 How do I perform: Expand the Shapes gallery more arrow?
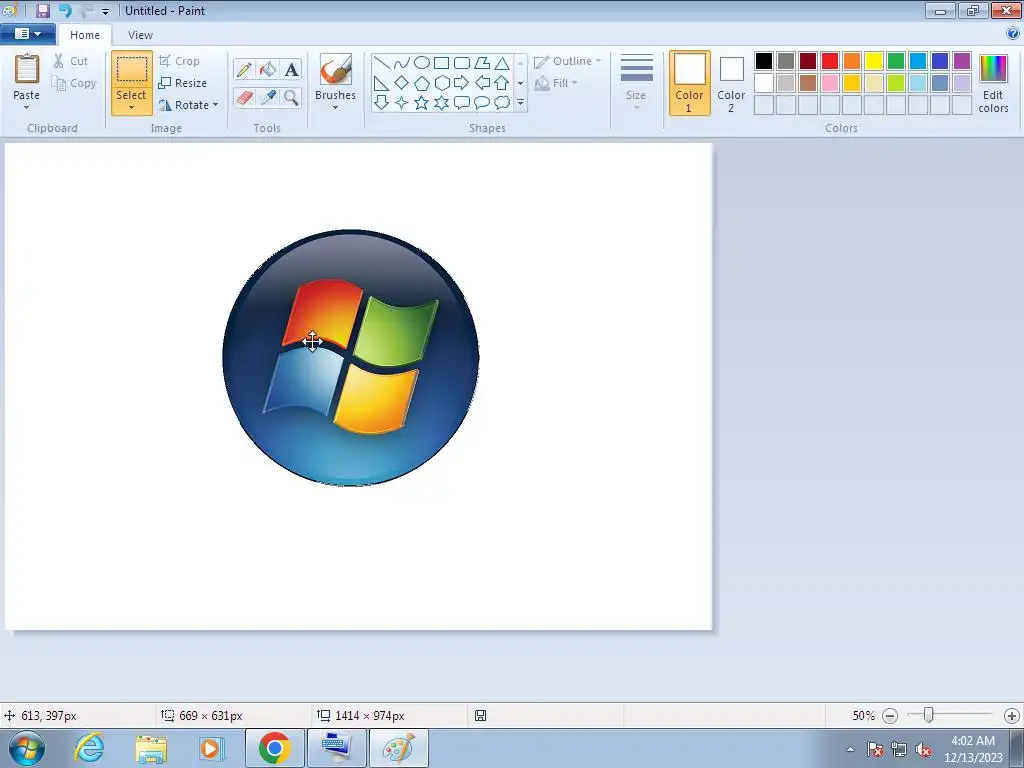point(520,103)
